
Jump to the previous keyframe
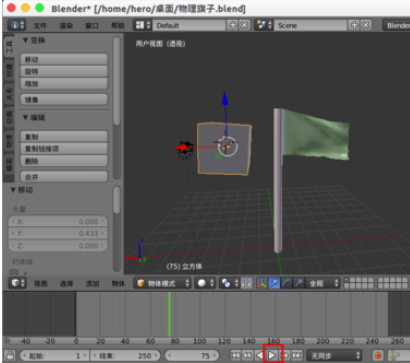[247, 356]
